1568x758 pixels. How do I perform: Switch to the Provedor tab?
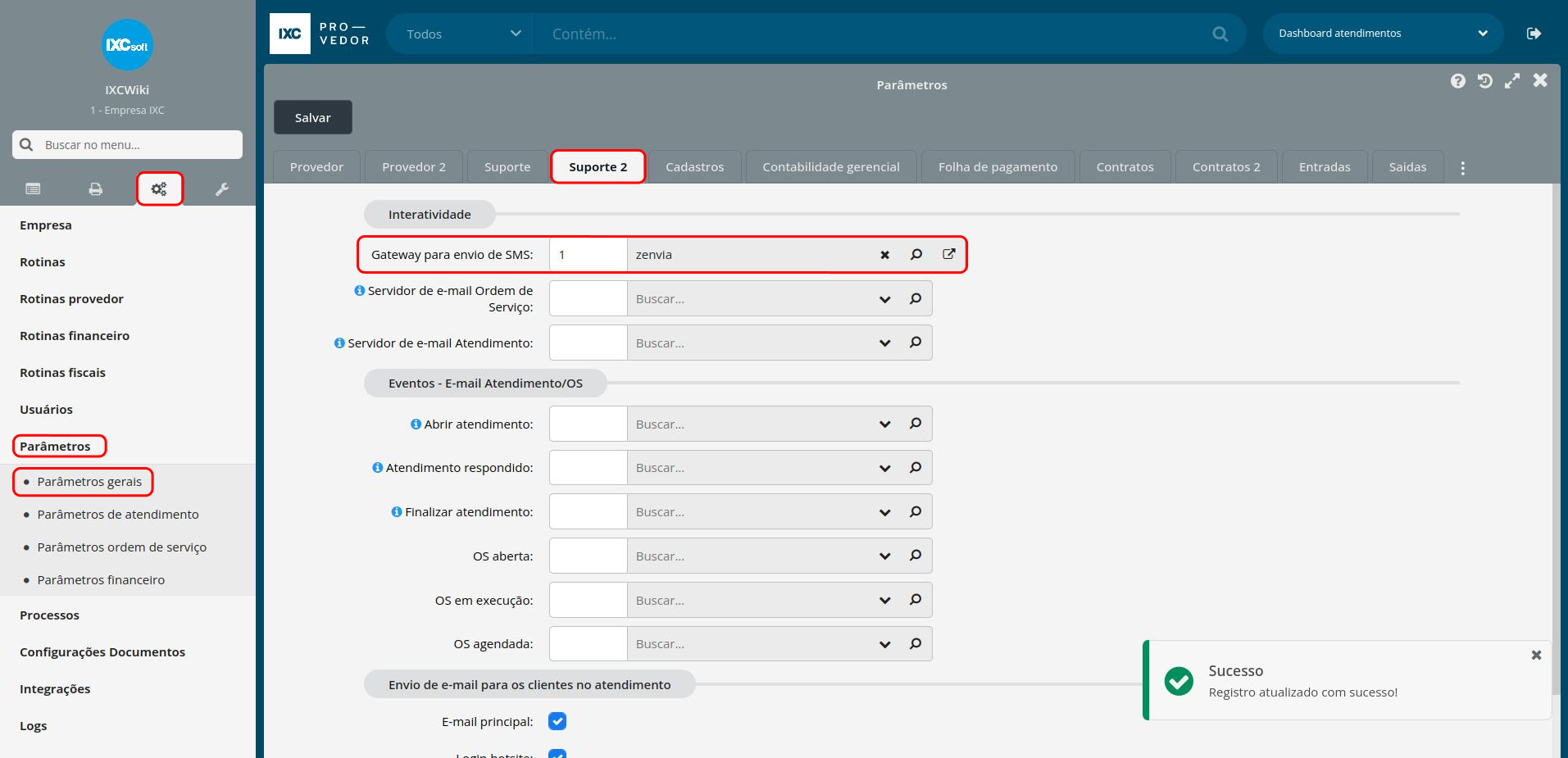pos(316,167)
